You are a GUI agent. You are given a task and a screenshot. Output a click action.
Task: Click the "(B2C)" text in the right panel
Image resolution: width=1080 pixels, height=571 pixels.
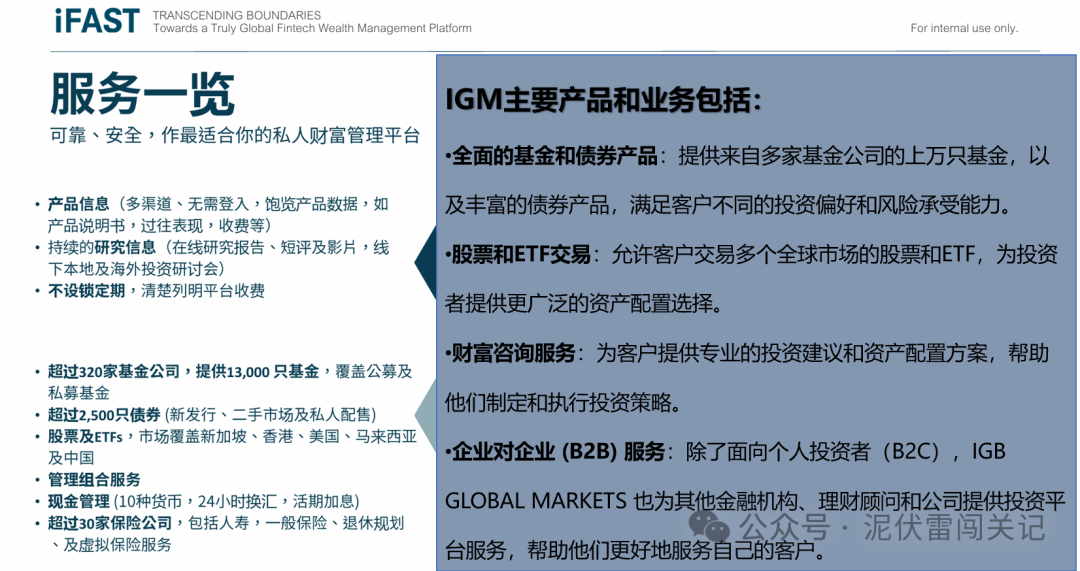[x=915, y=451]
